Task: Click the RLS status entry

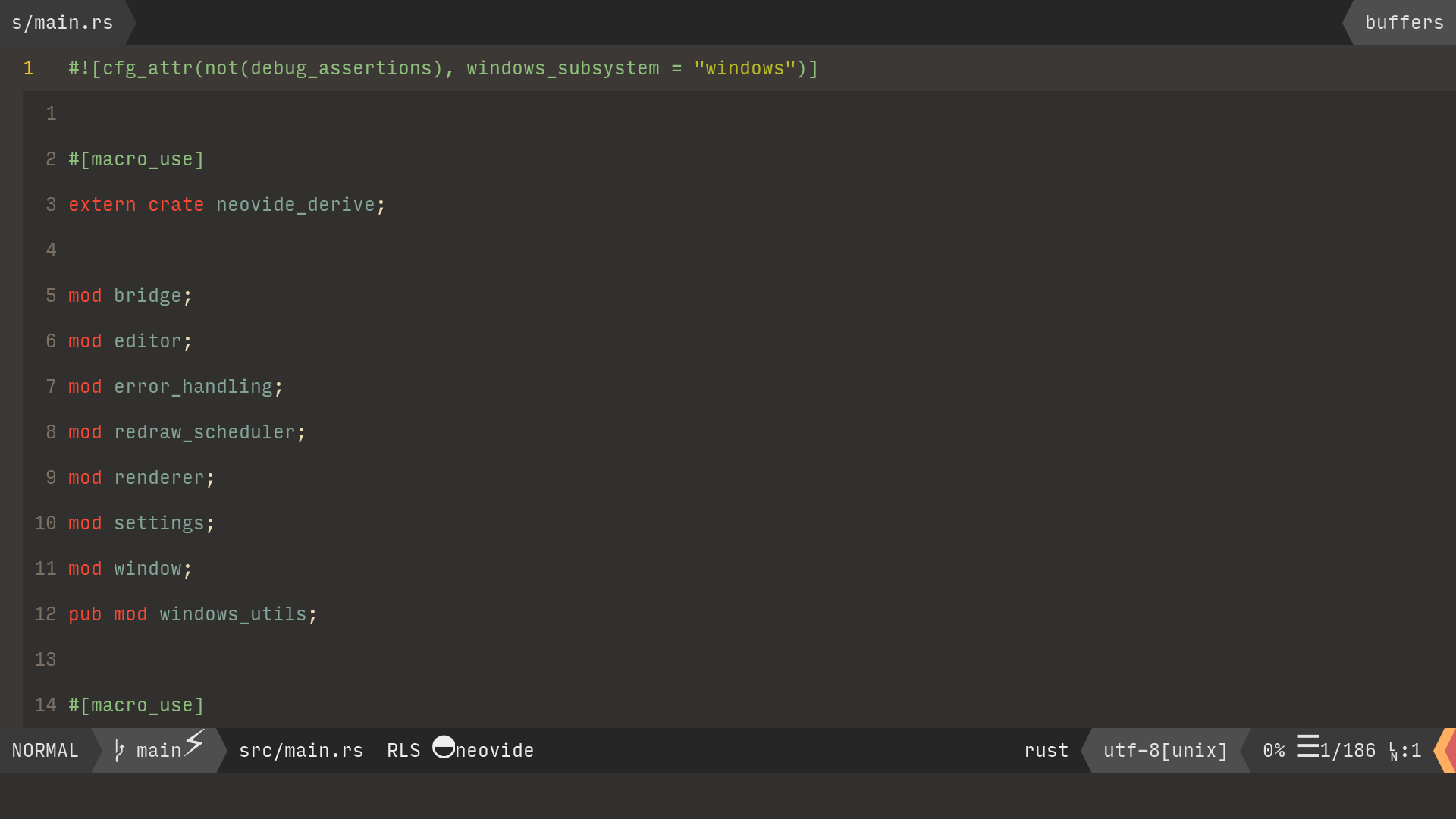Action: 403,751
